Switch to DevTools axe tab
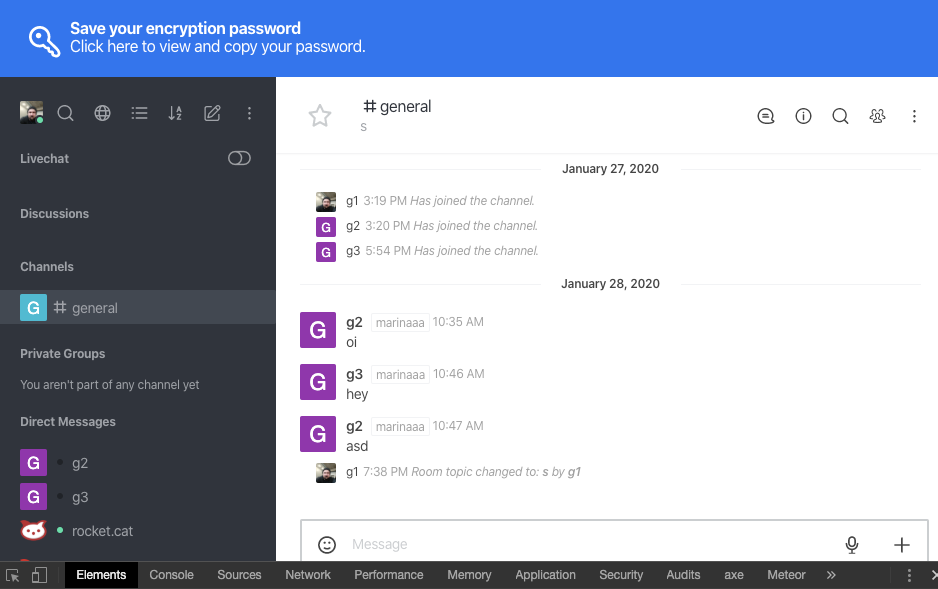 (x=734, y=575)
